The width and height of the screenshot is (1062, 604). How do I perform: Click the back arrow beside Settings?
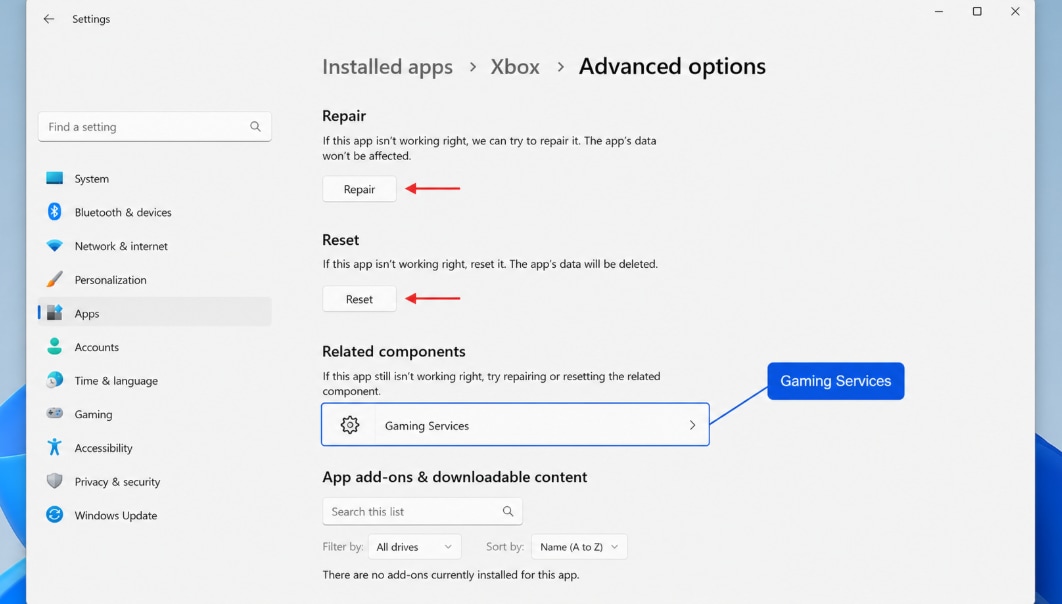[49, 19]
